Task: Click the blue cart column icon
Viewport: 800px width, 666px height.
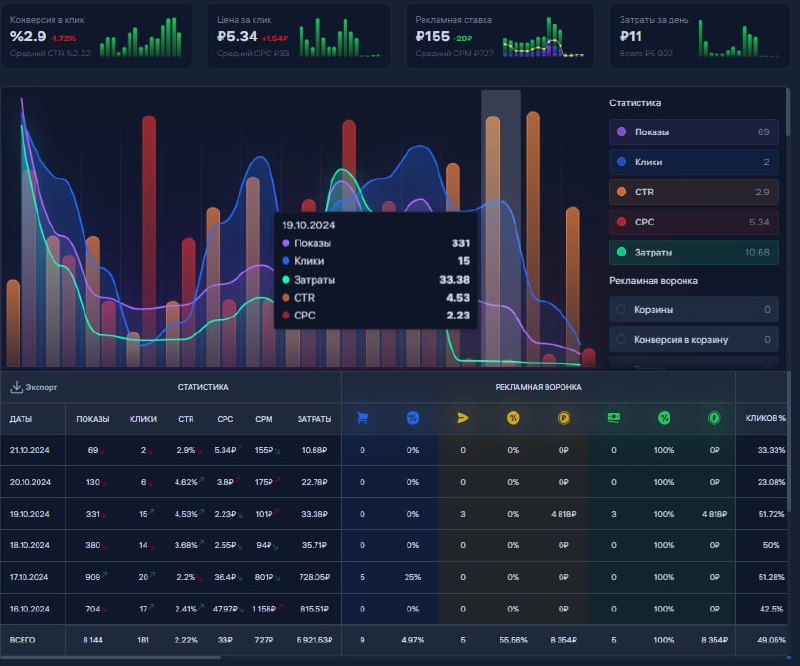Action: [x=362, y=418]
